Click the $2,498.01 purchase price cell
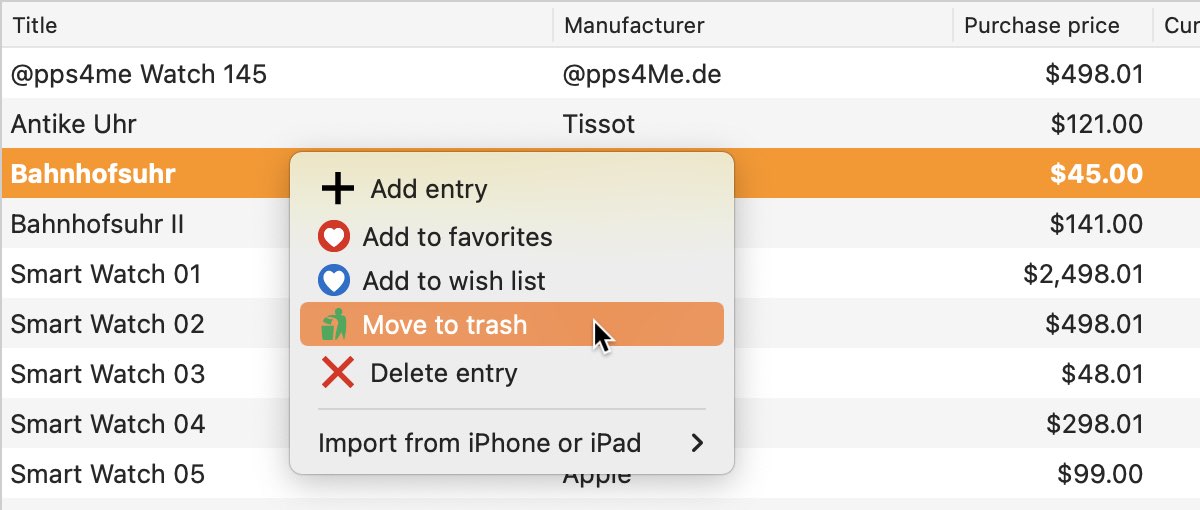This screenshot has height=510, width=1200. [x=1083, y=274]
